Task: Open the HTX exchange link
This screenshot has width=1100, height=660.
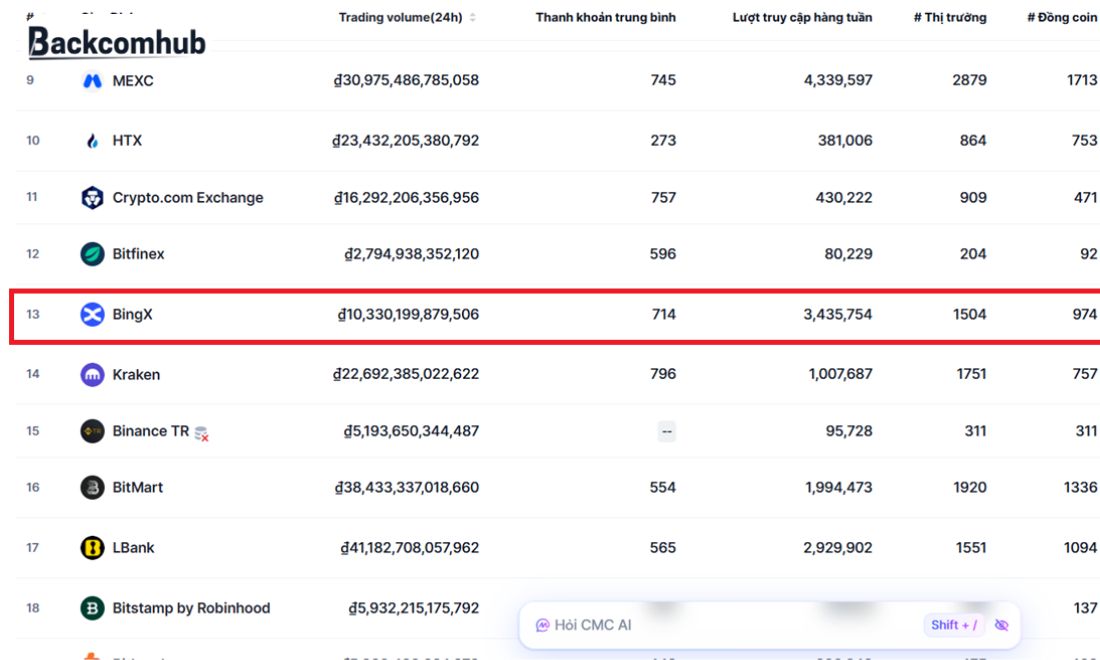Action: 127,141
